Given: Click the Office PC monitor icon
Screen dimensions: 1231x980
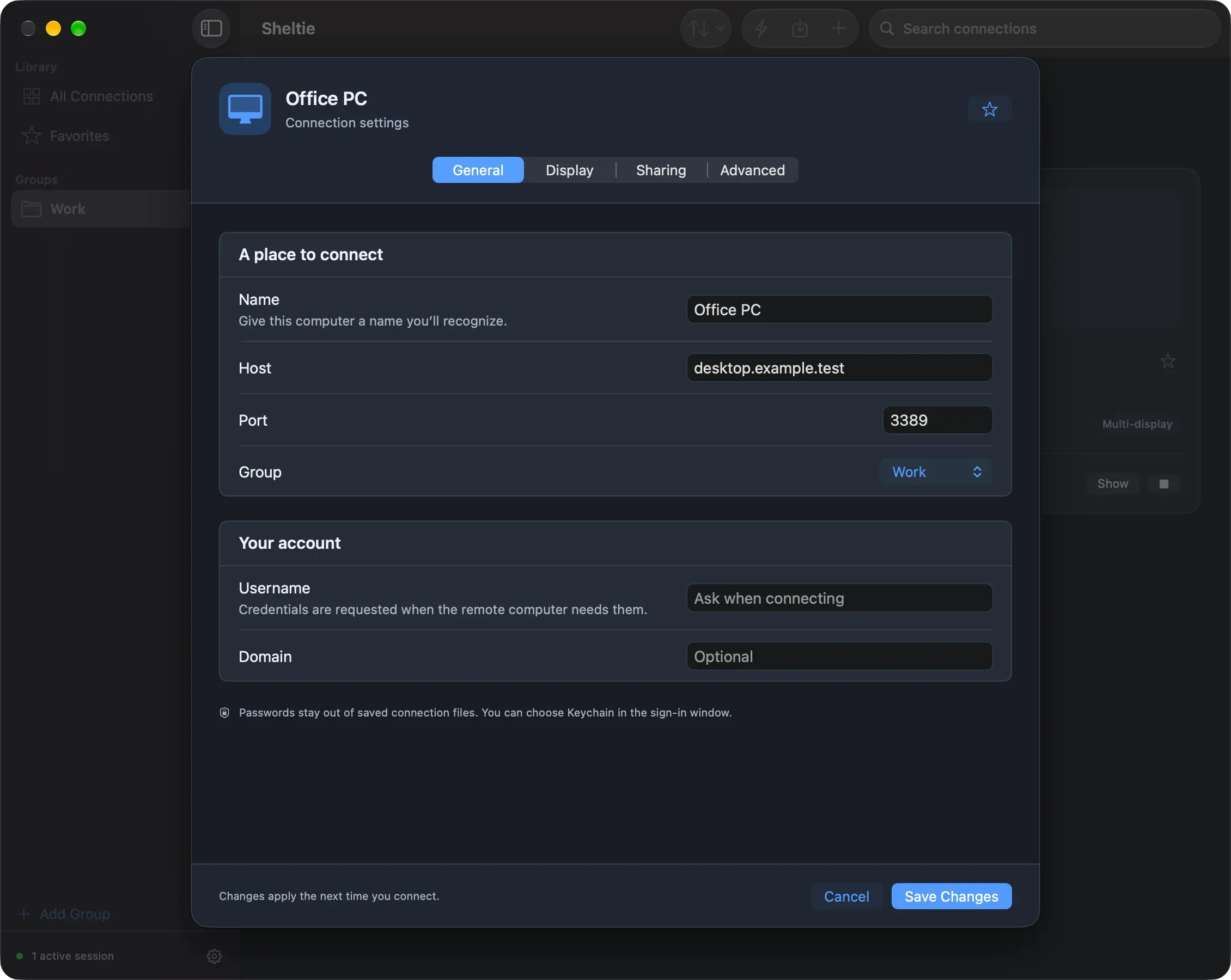Looking at the screenshot, I should [x=245, y=109].
